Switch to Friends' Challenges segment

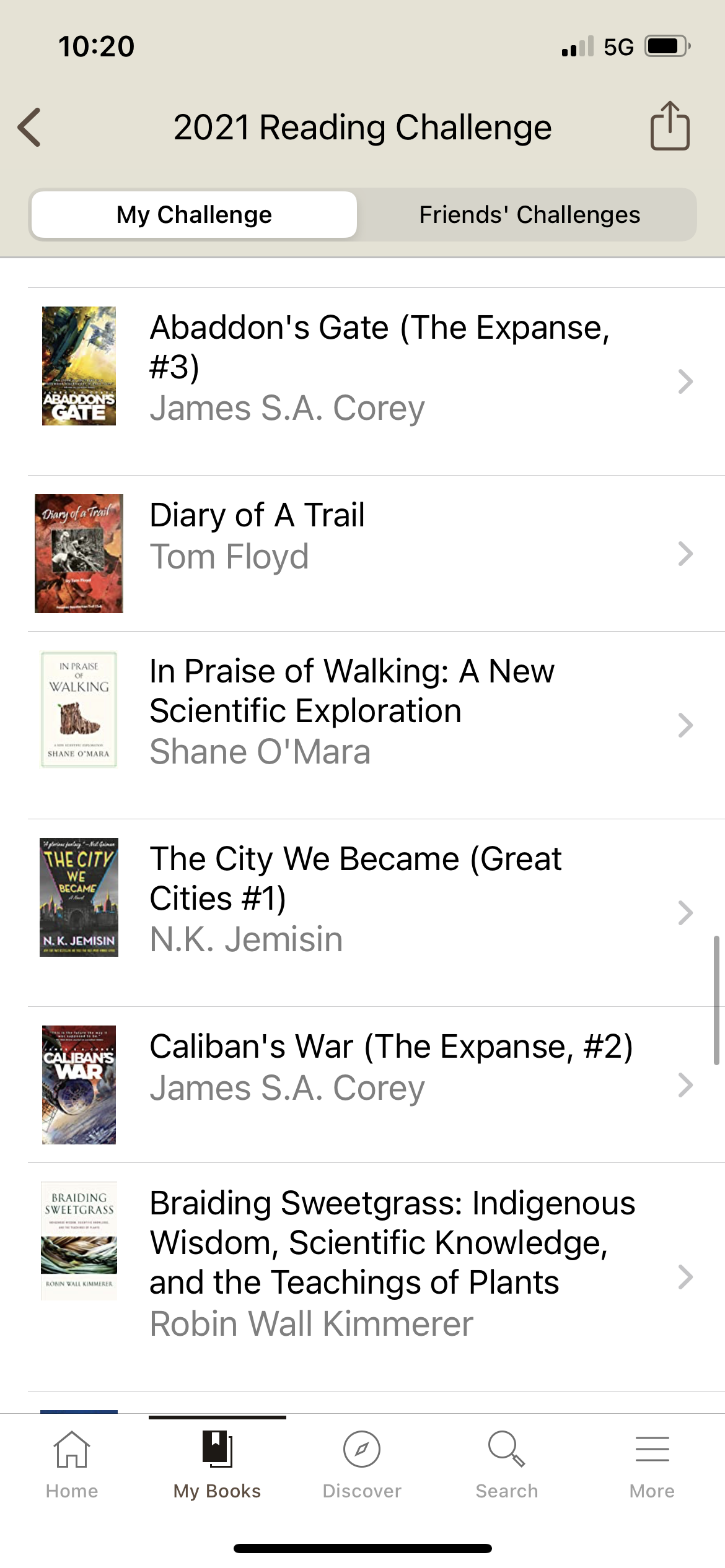click(529, 215)
